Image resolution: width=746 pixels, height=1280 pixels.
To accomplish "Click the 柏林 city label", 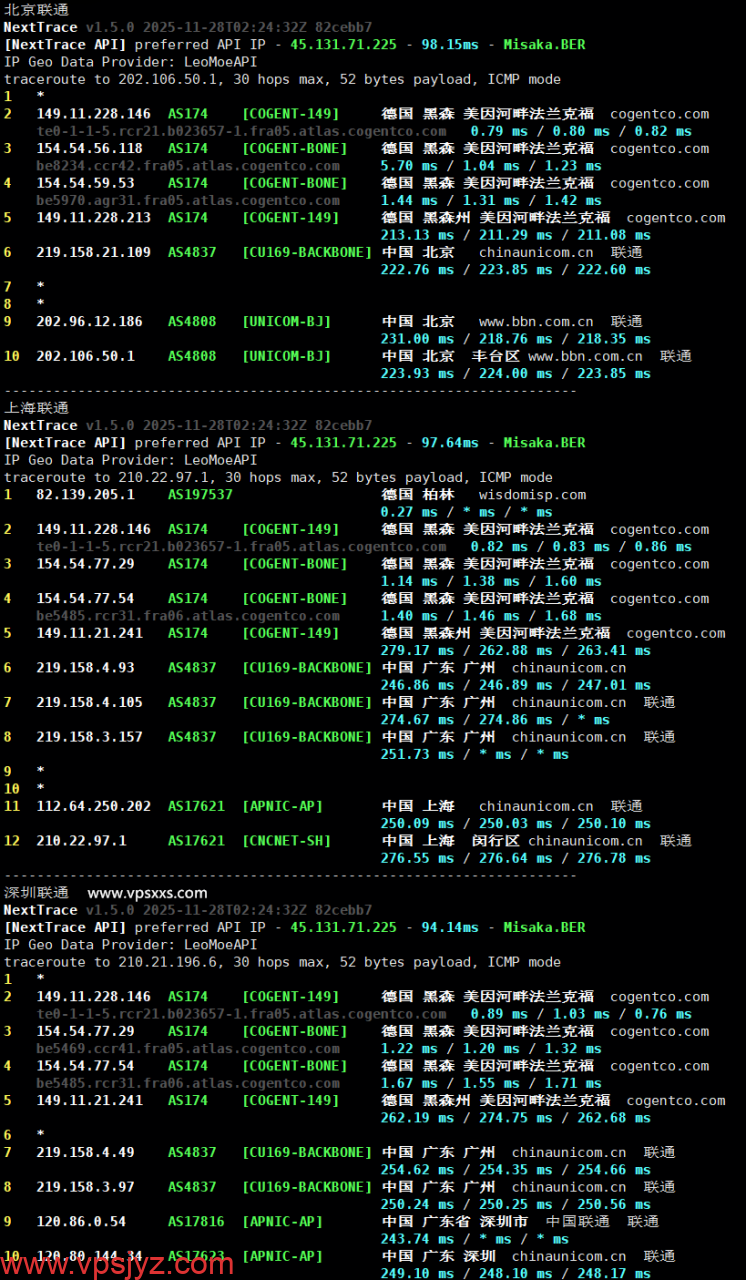I will pyautogui.click(x=438, y=495).
